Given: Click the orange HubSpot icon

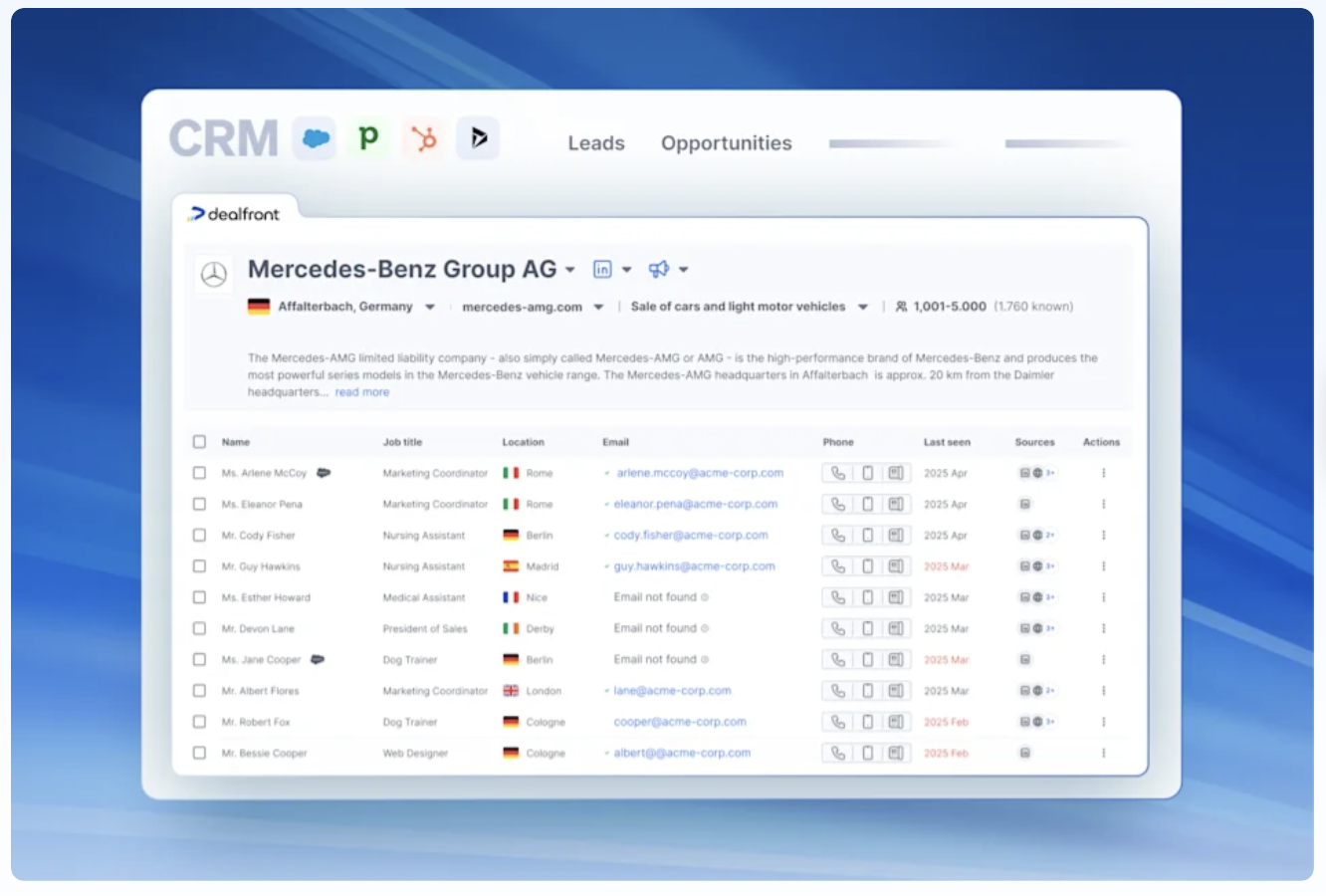Looking at the screenshot, I should point(424,138).
